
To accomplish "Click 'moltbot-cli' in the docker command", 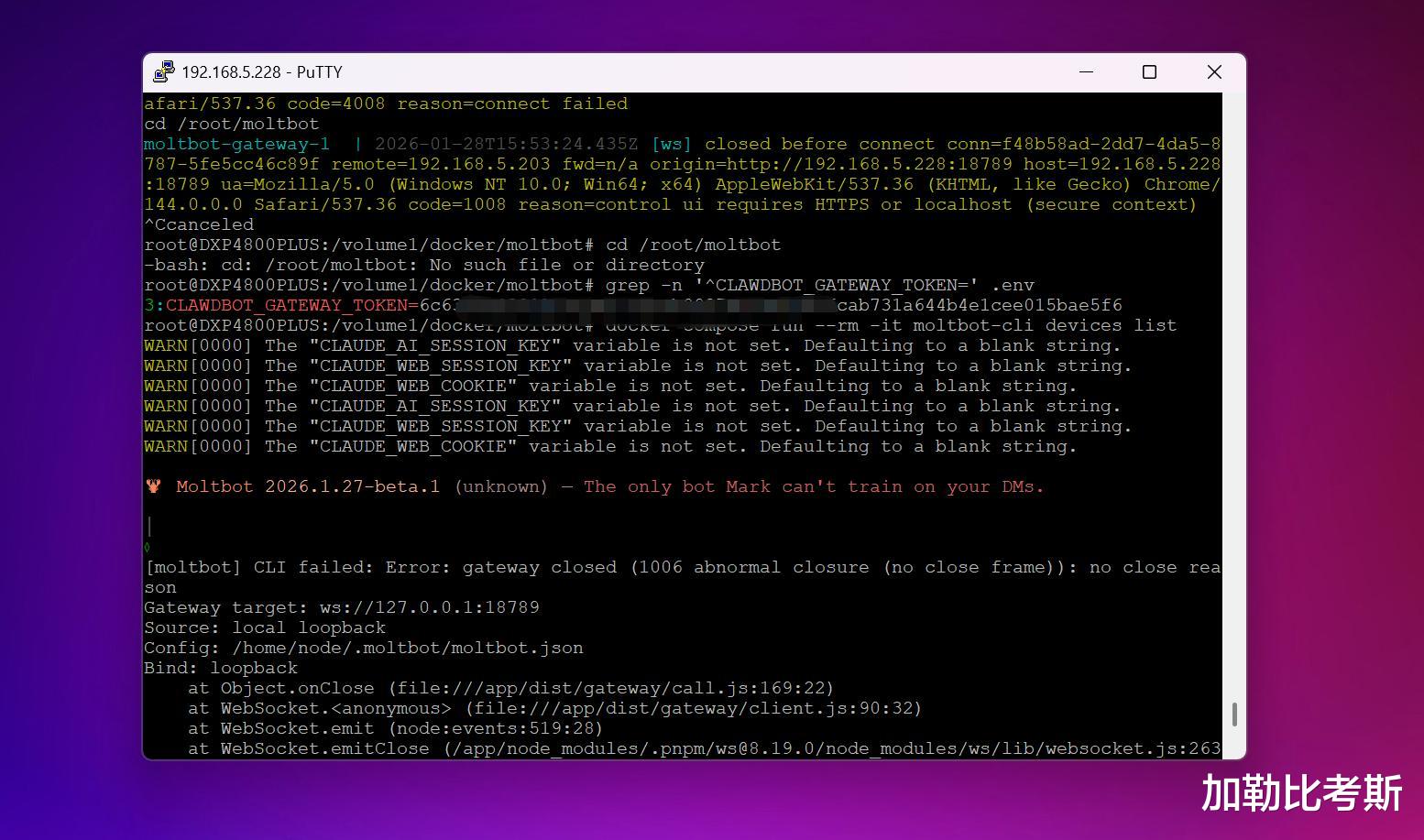I will pyautogui.click(x=974, y=325).
